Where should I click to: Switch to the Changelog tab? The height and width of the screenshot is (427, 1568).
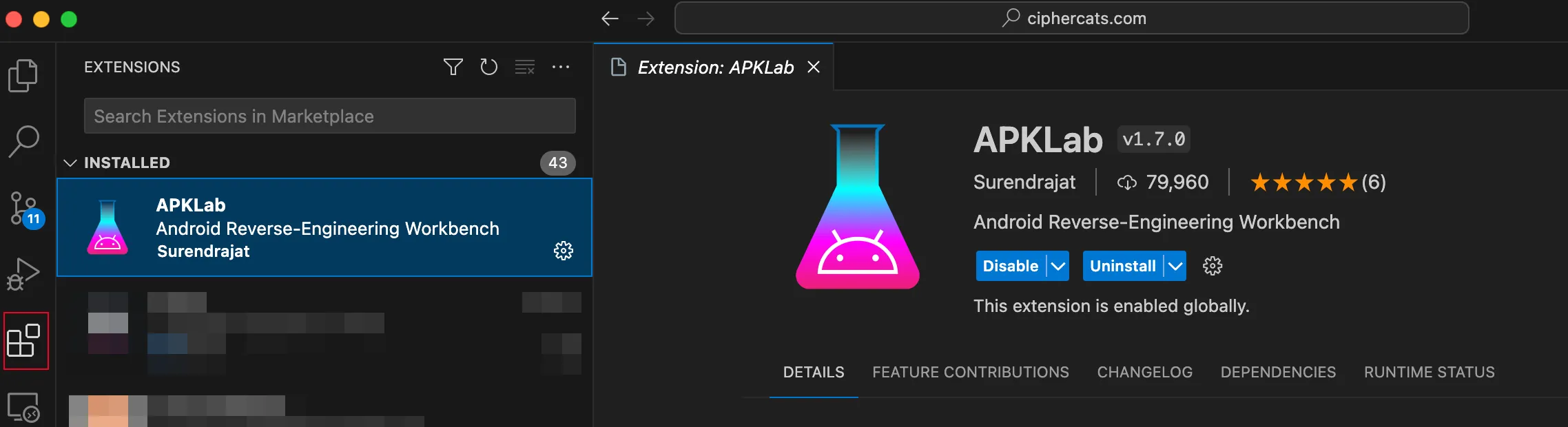[1144, 372]
